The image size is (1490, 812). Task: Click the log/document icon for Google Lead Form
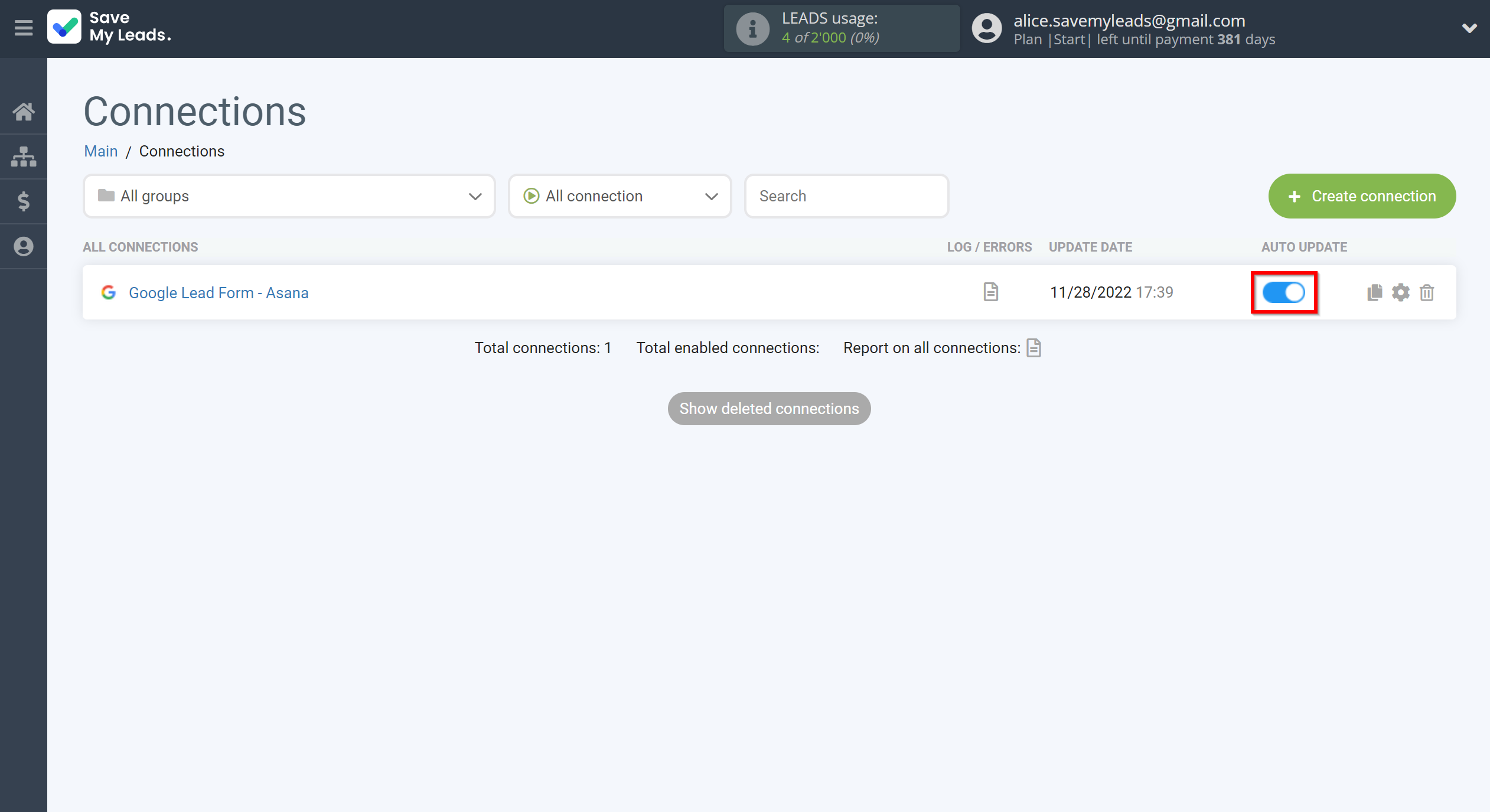990,291
